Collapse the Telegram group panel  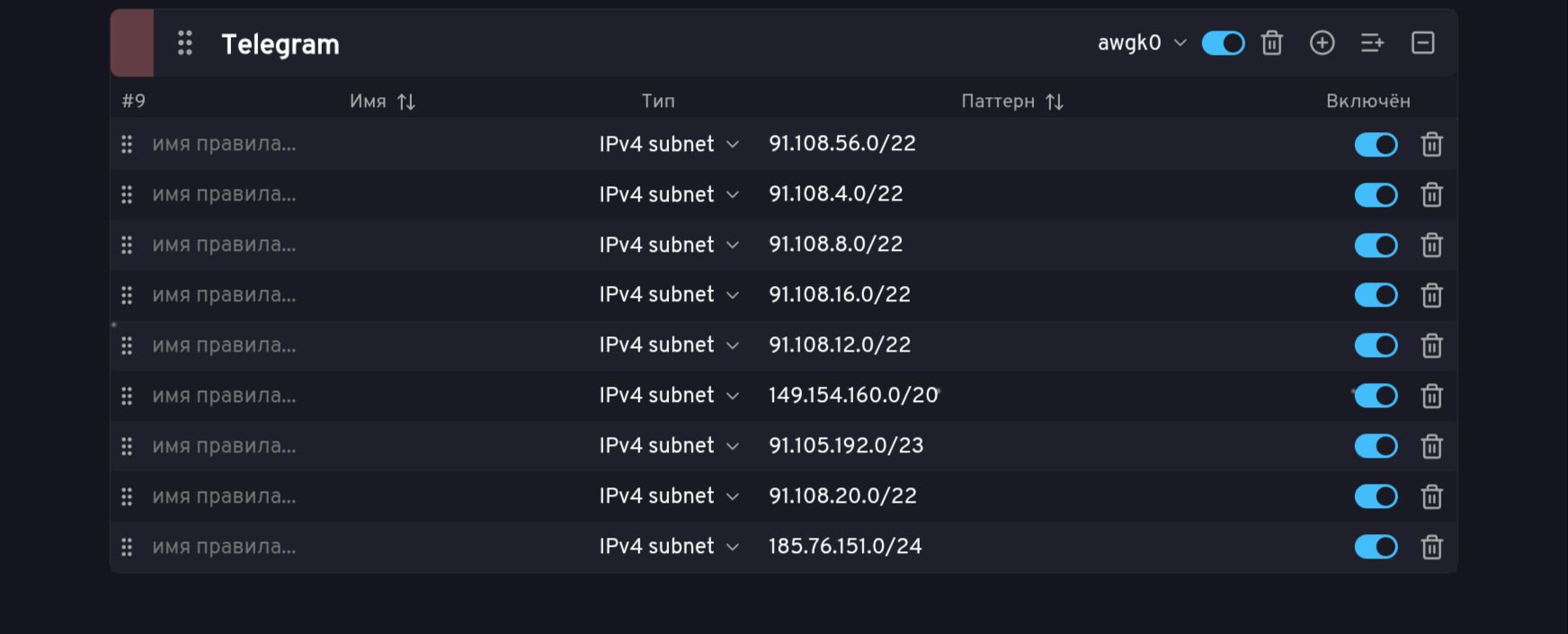point(1422,43)
